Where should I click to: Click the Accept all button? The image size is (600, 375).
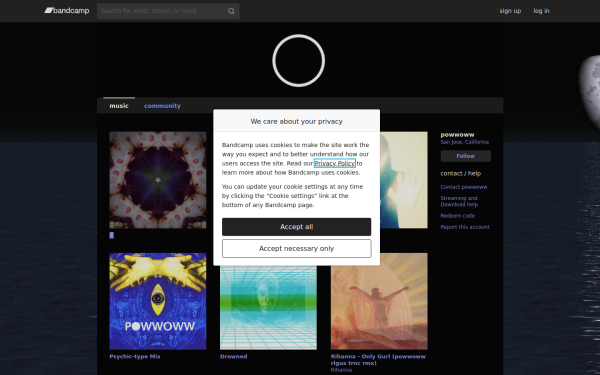tap(297, 227)
